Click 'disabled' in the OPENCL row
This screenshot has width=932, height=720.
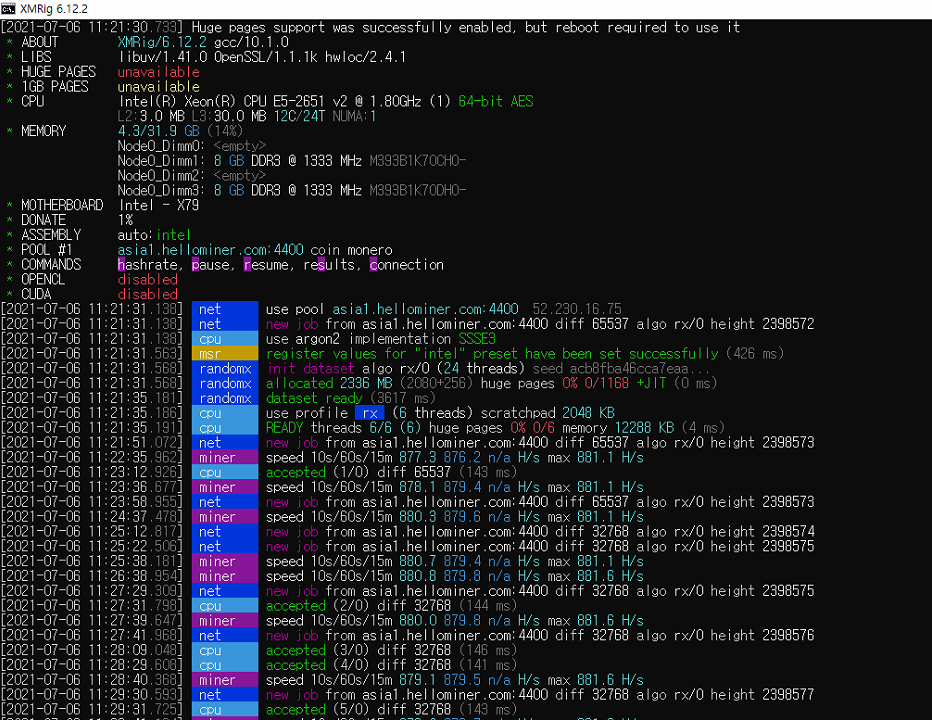coord(147,280)
